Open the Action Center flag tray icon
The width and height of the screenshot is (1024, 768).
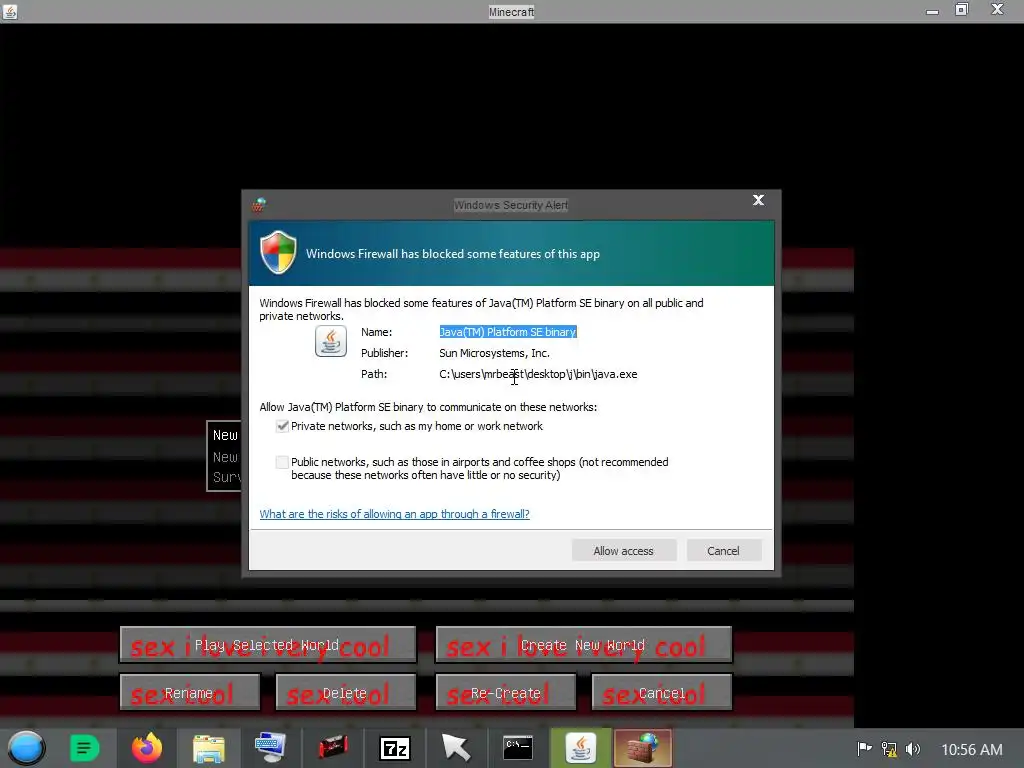tap(864, 749)
